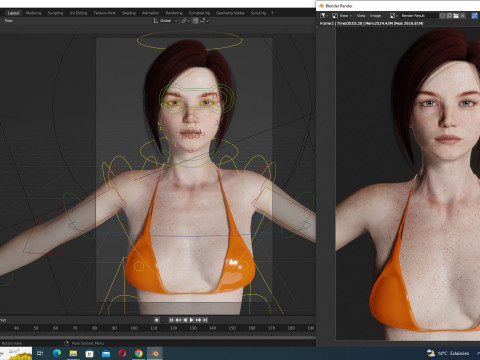Viewport: 480px width, 360px height.
Task: Add a new workspace with plus
Action: (x=272, y=13)
